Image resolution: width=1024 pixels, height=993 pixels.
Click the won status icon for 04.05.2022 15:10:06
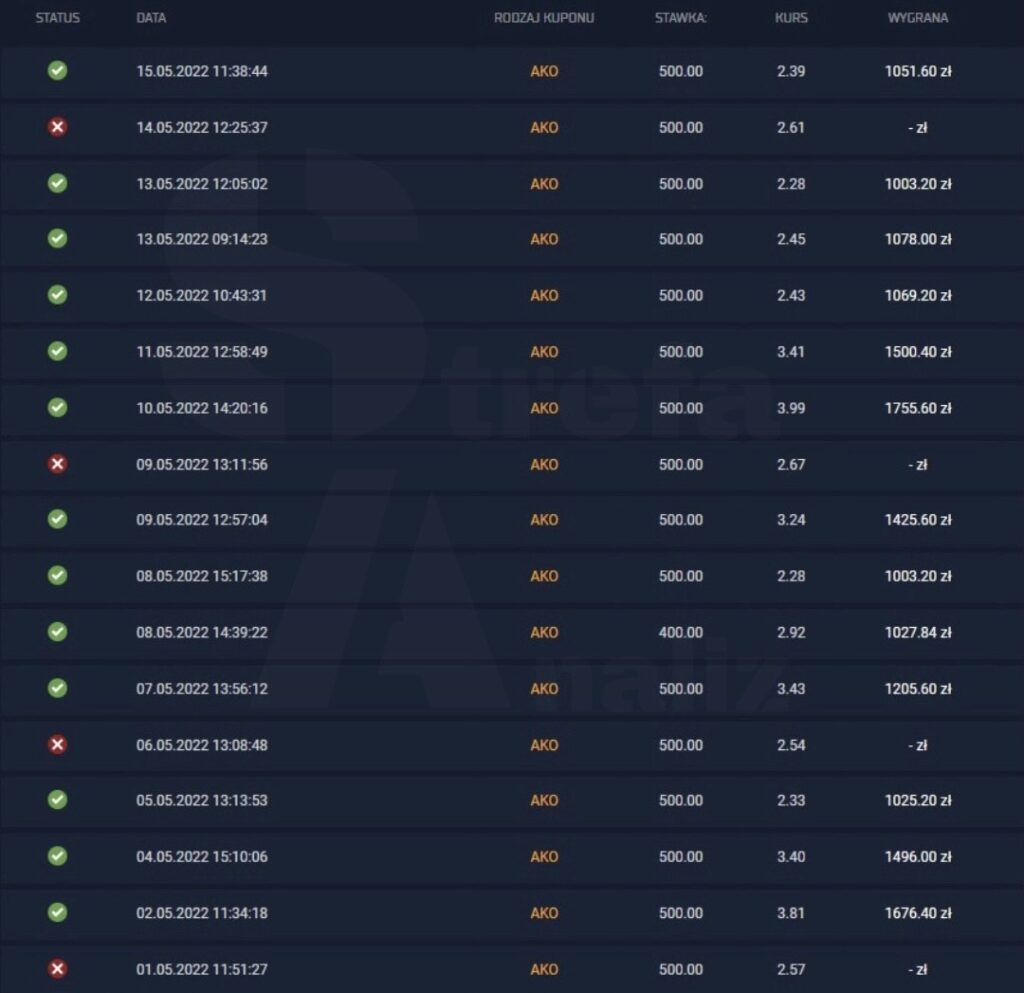pyautogui.click(x=57, y=856)
